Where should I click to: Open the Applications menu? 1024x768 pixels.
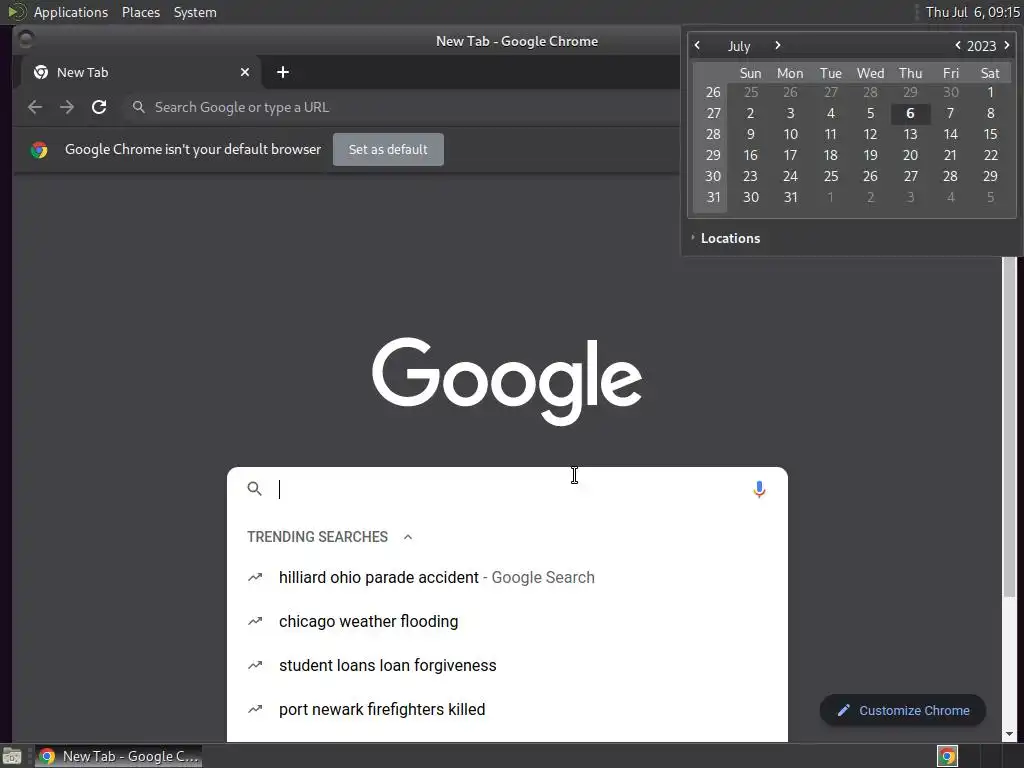[71, 12]
